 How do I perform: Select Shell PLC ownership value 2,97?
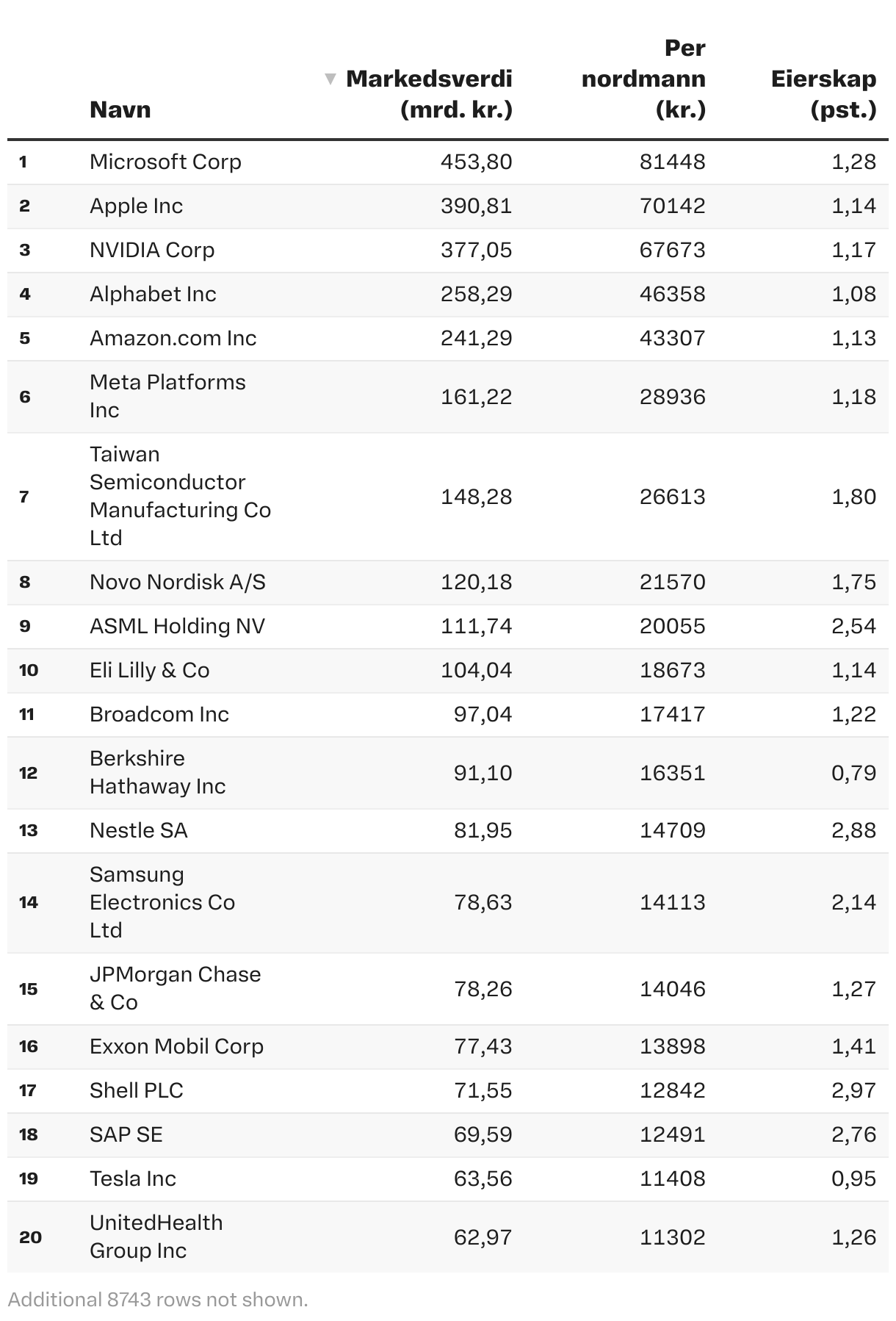853,1090
